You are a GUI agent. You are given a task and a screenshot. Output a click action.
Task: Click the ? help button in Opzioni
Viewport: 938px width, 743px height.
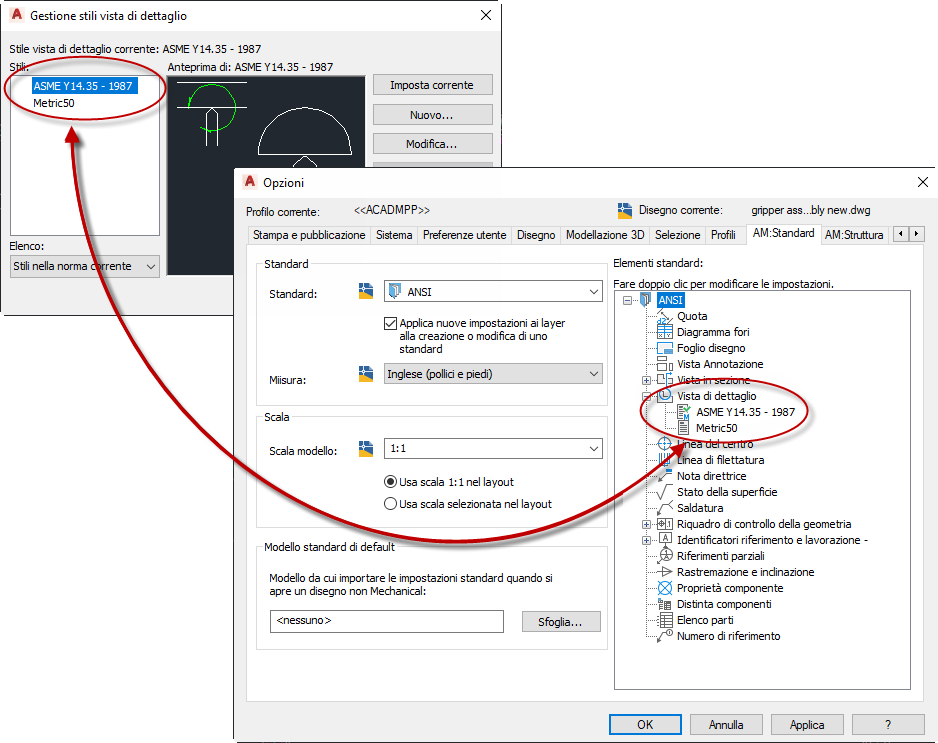[888, 724]
